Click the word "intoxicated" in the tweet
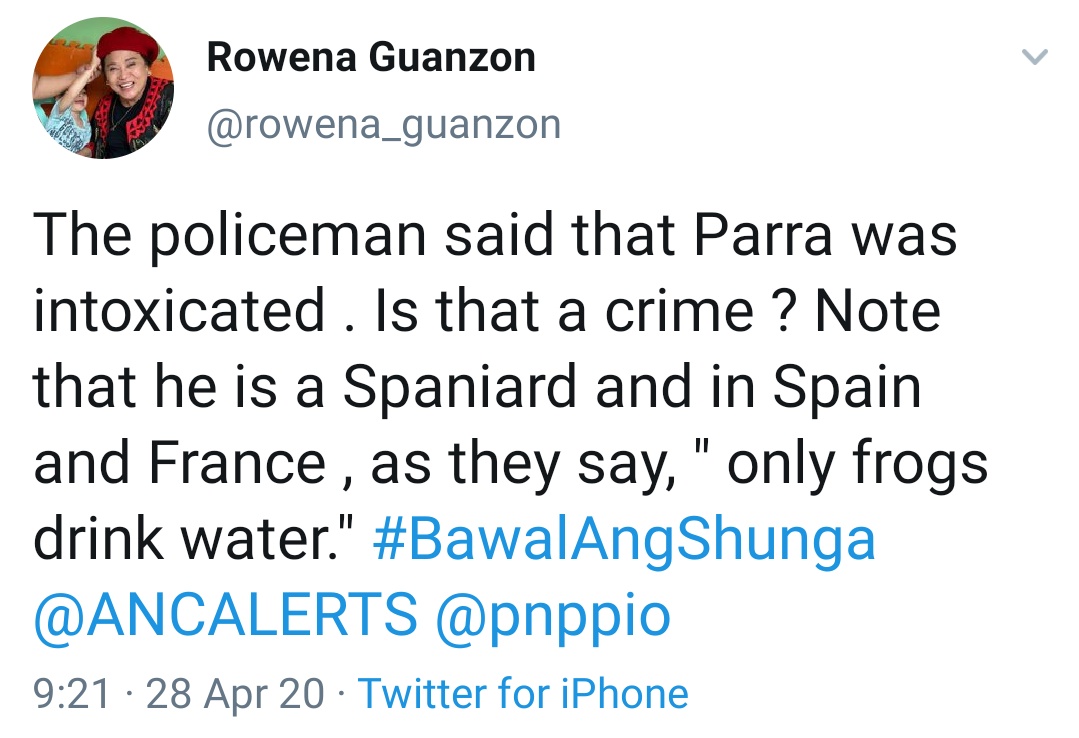Image resolution: width=1079 pixels, height=738 pixels. pyautogui.click(x=180, y=312)
